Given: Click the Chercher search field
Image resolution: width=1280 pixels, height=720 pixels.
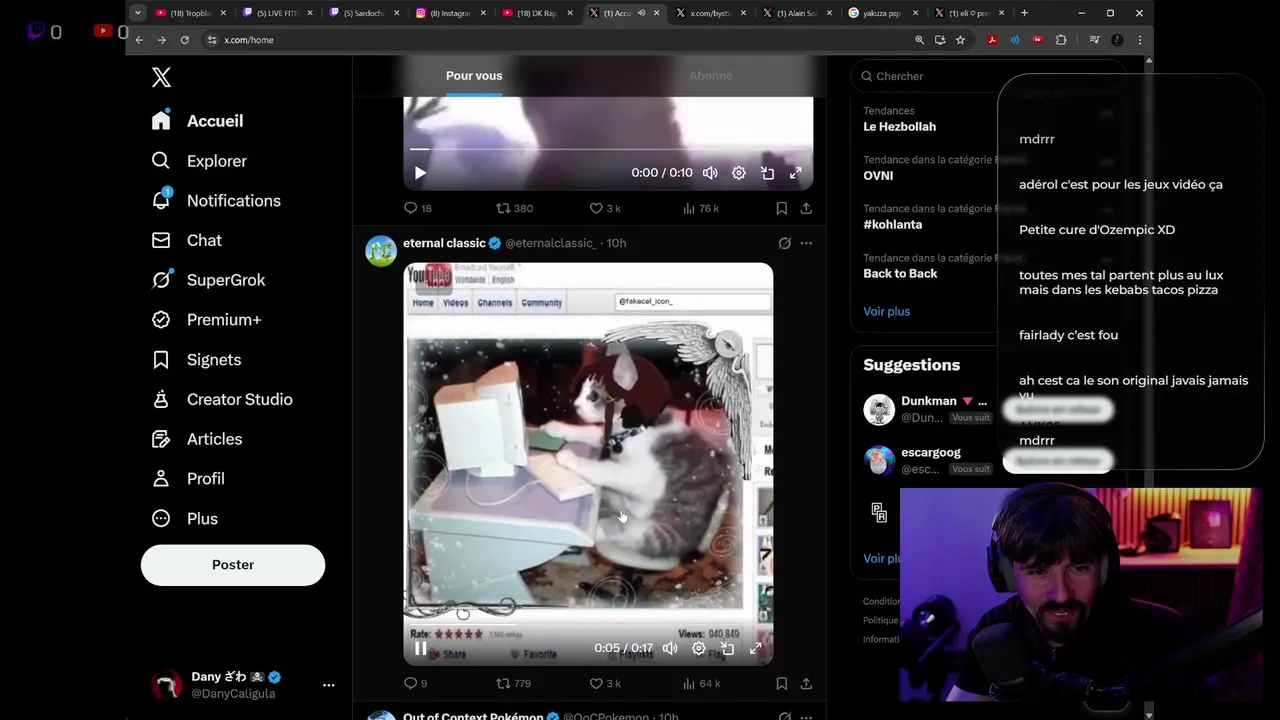Looking at the screenshot, I should coord(990,76).
